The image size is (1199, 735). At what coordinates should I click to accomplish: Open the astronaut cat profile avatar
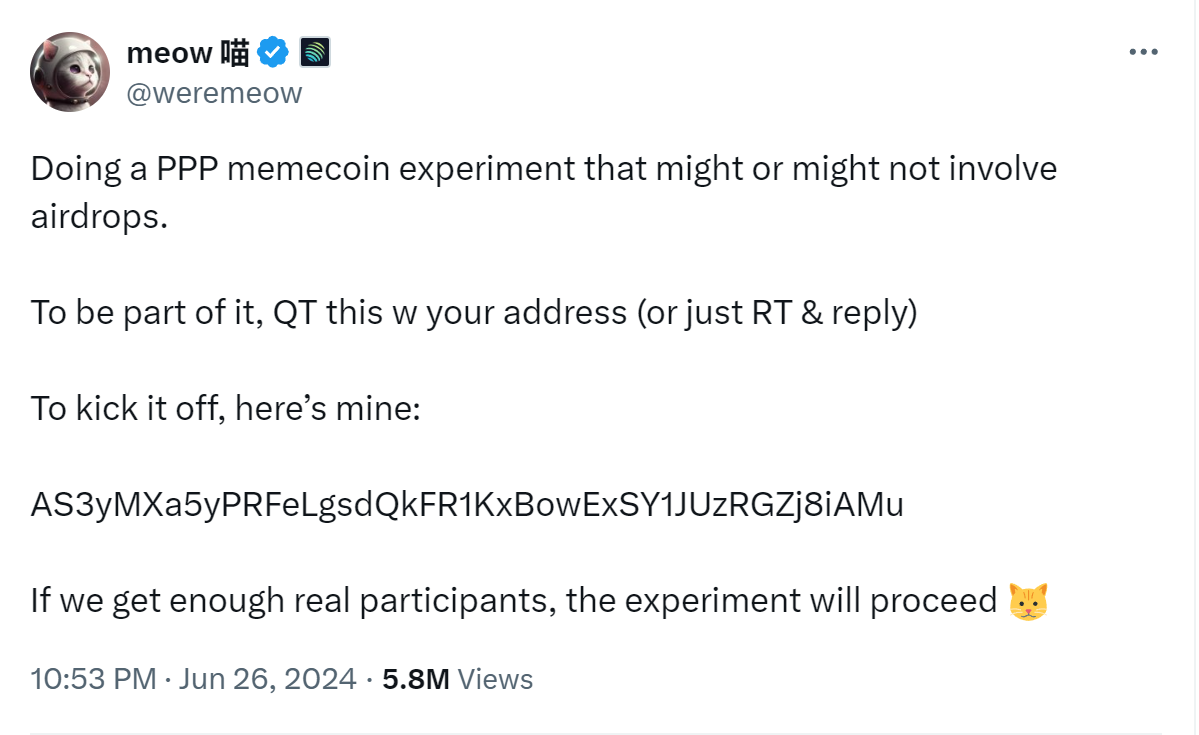(x=70, y=72)
